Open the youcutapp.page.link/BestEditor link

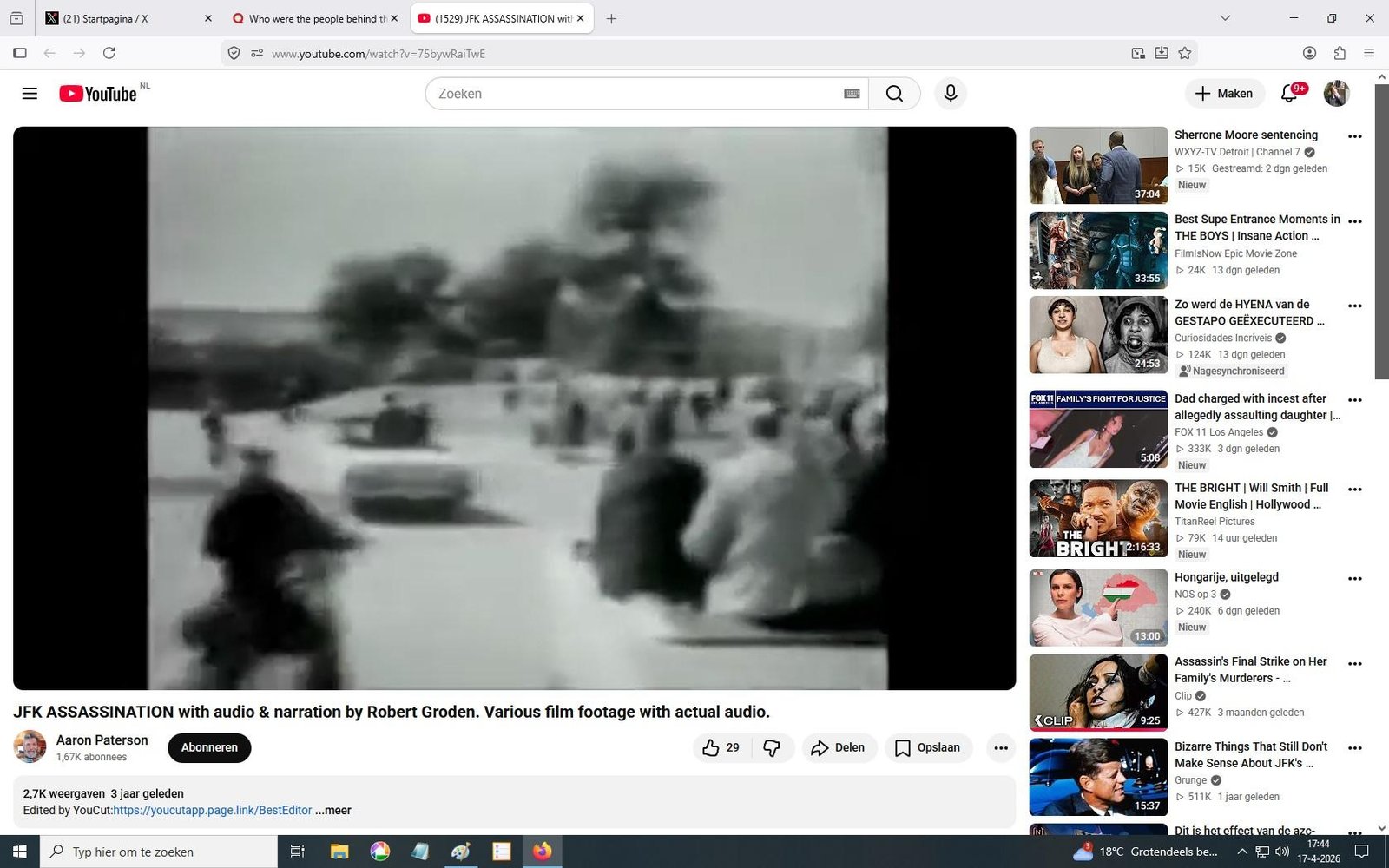click(212, 810)
